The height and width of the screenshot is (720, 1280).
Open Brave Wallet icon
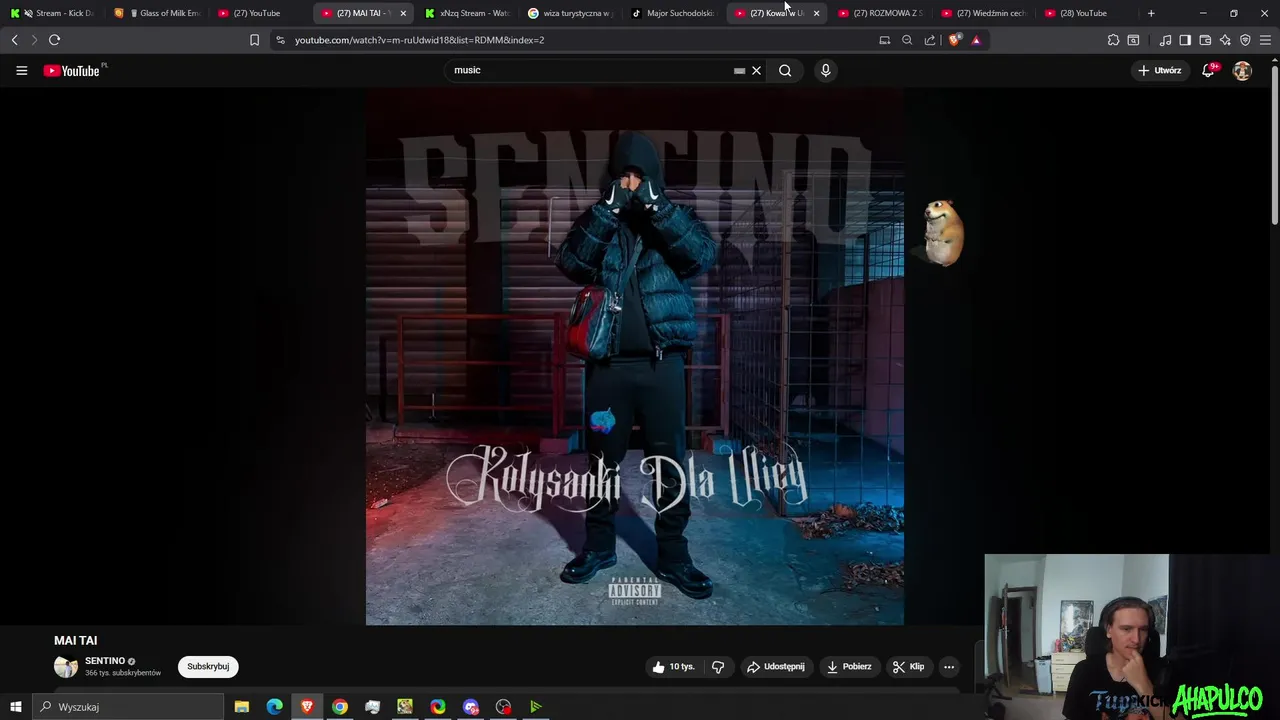pos(1205,40)
